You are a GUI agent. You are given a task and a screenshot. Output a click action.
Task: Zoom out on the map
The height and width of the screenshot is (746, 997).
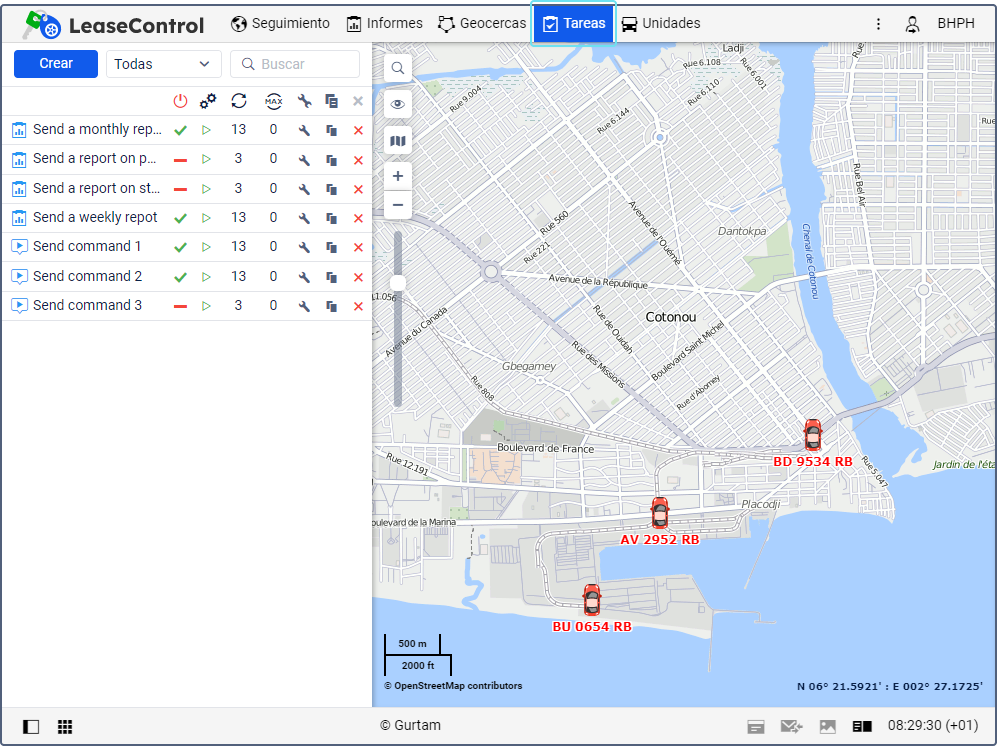pos(398,205)
